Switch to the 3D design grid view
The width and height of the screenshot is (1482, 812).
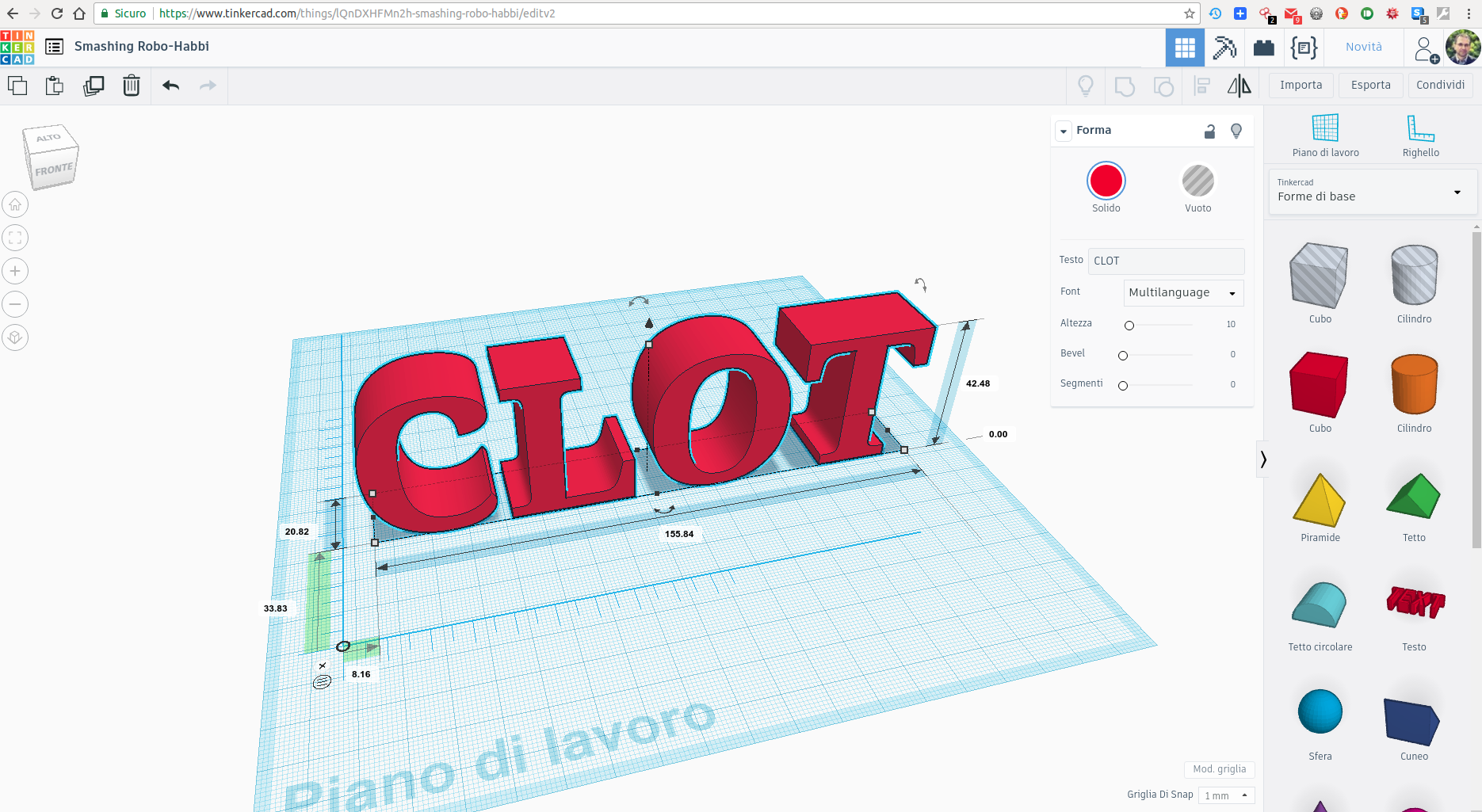pos(1185,48)
